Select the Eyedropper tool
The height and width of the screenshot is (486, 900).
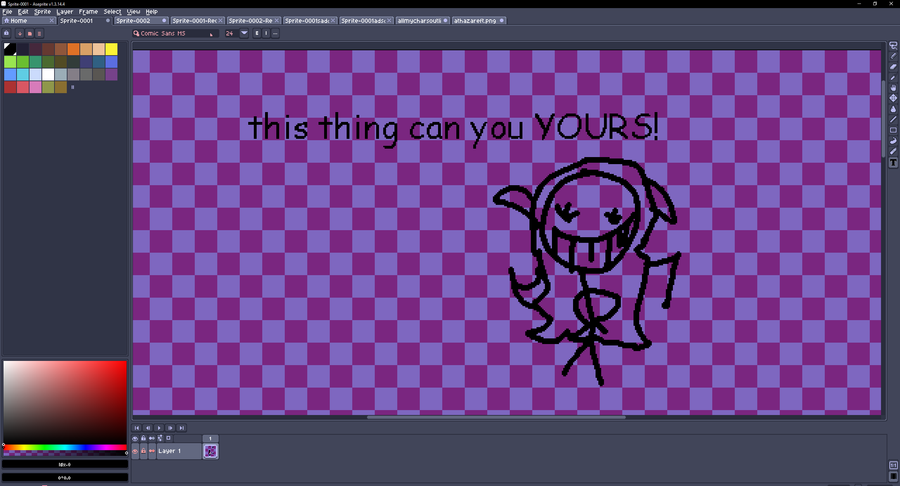pos(893,77)
